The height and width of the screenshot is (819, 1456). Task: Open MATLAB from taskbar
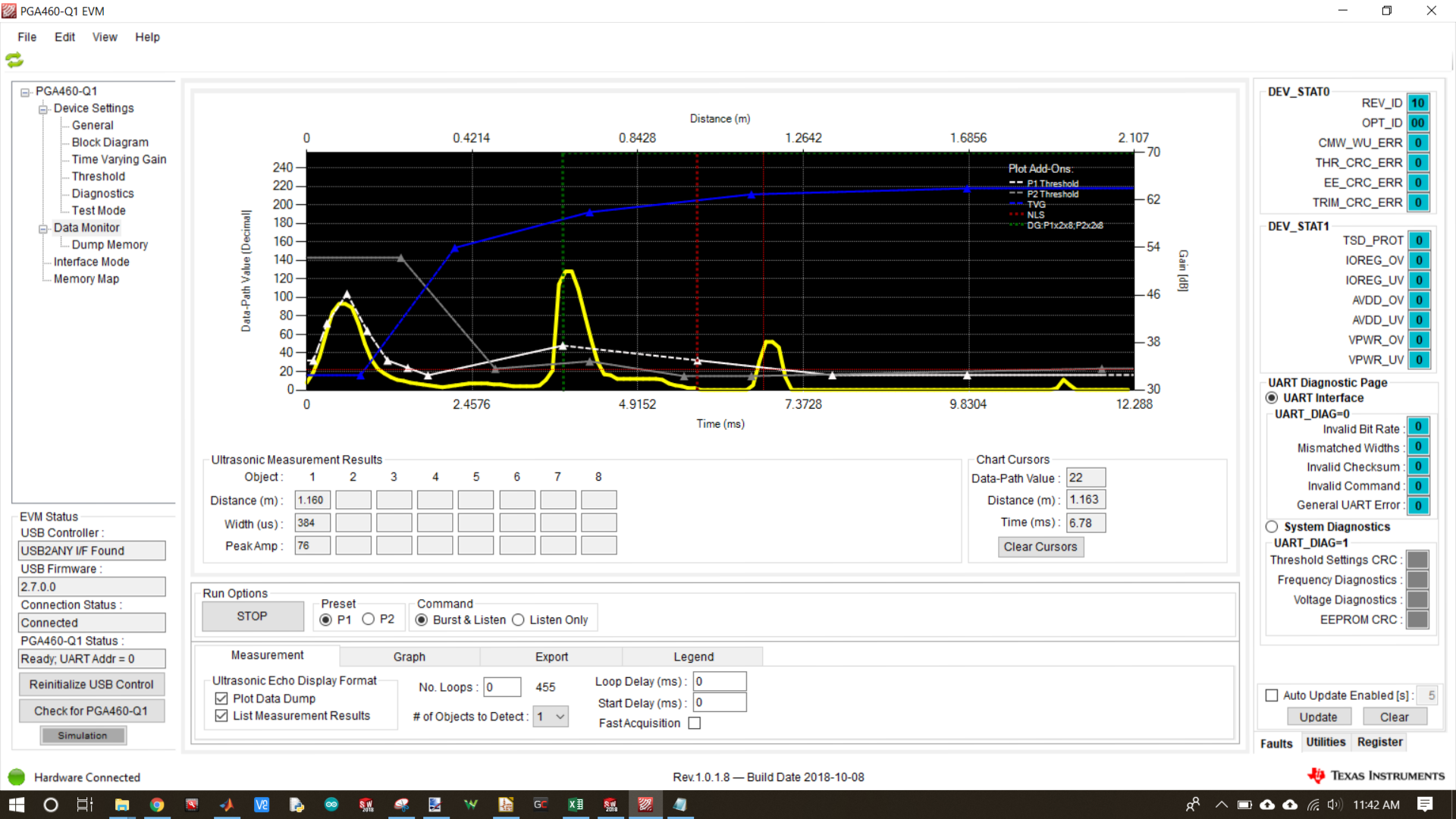(x=227, y=805)
